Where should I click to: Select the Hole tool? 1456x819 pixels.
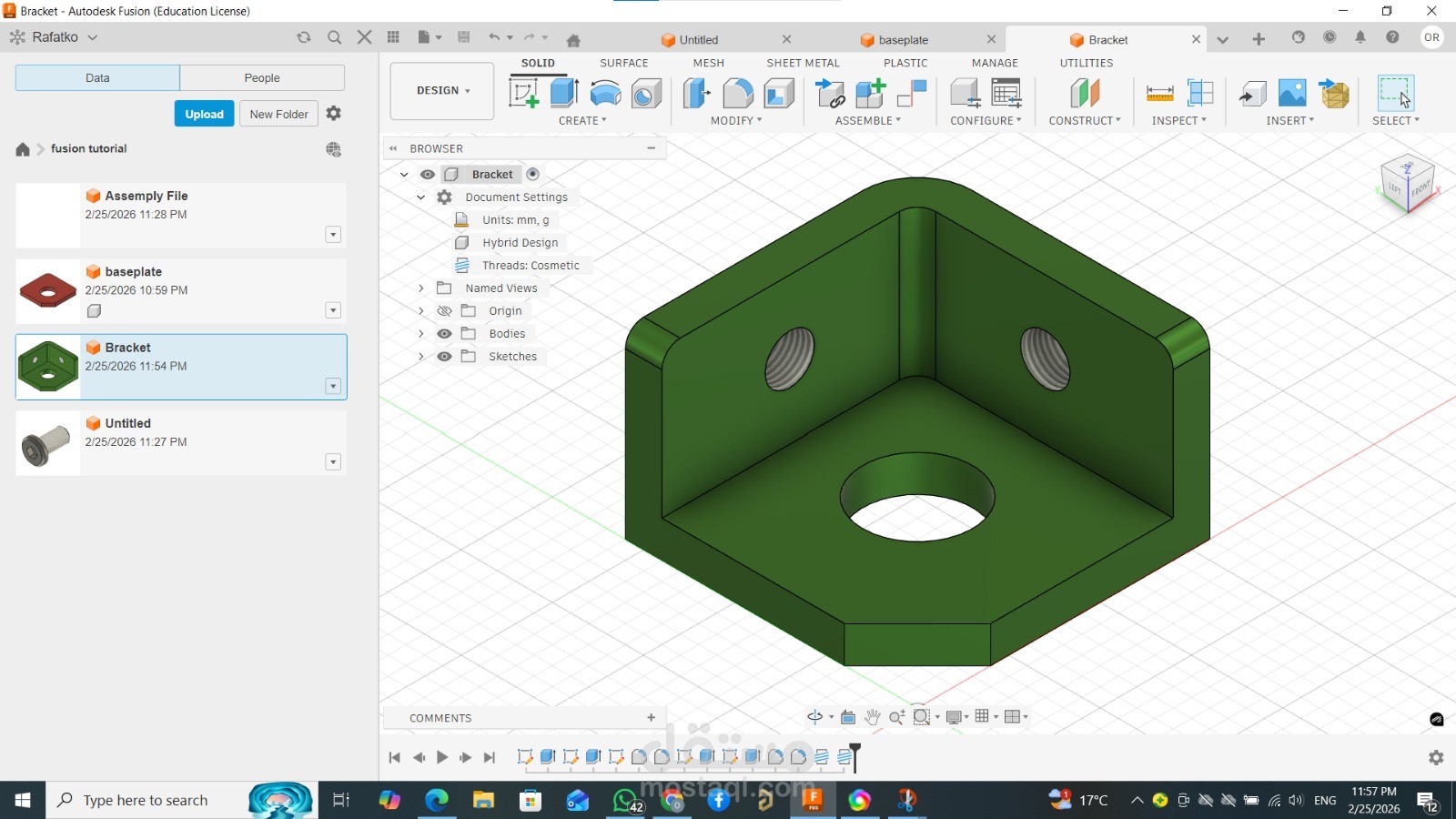646,93
